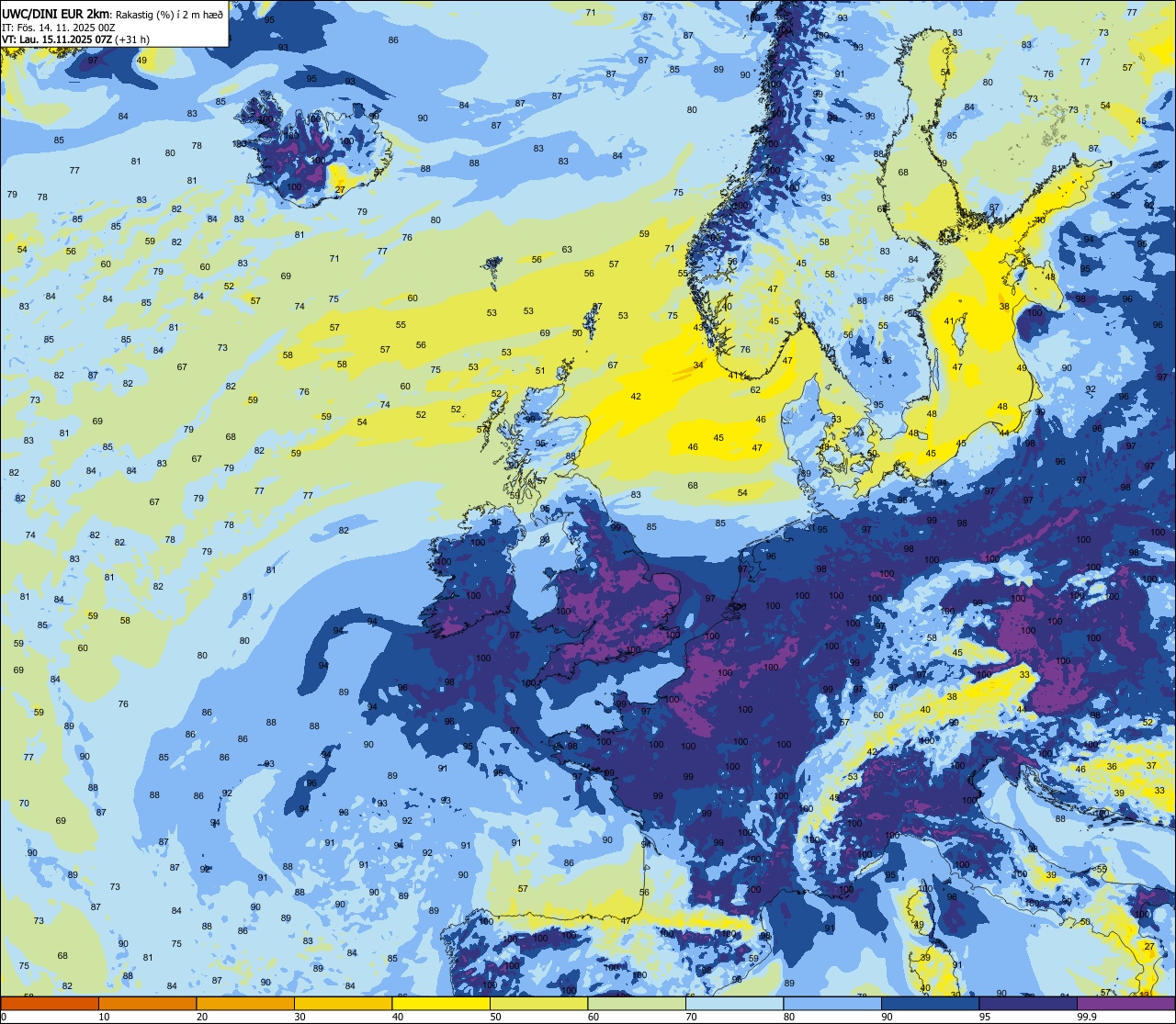Click the legend tick label '10'
Screen dimensions: 1176x1024
pos(104,1017)
